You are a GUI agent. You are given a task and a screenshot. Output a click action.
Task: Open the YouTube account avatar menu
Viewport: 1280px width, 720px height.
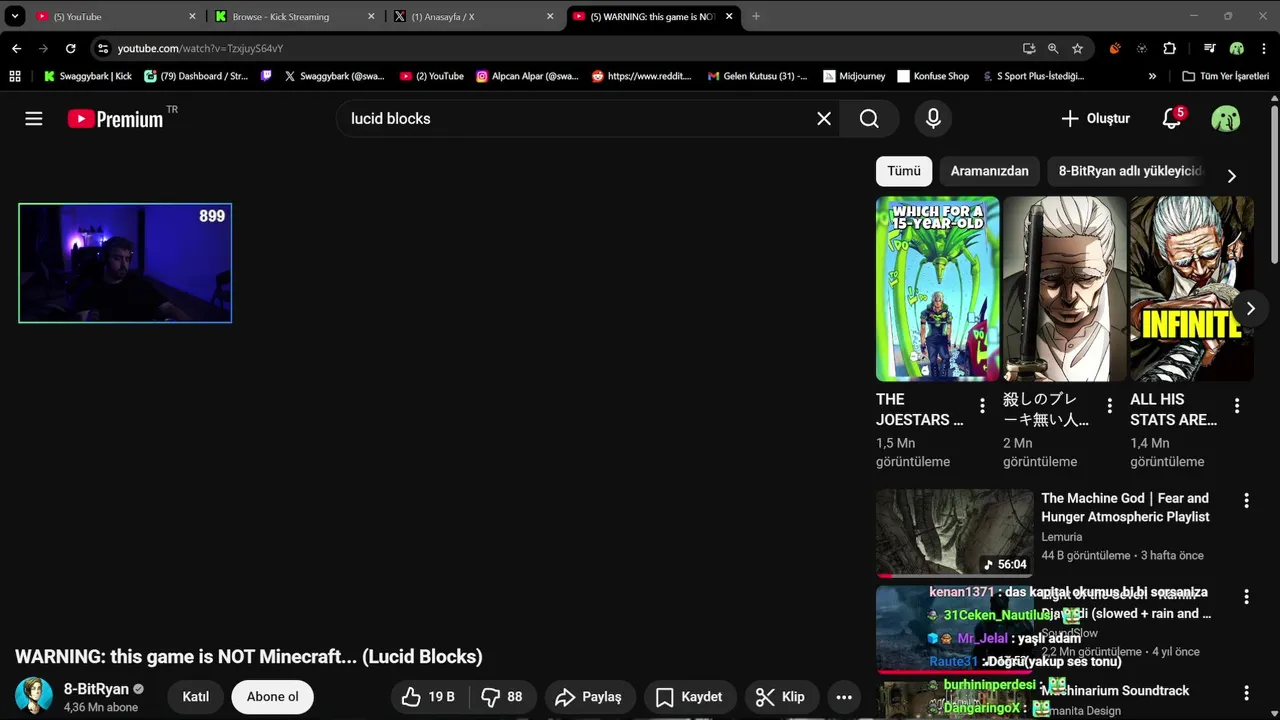(x=1226, y=119)
